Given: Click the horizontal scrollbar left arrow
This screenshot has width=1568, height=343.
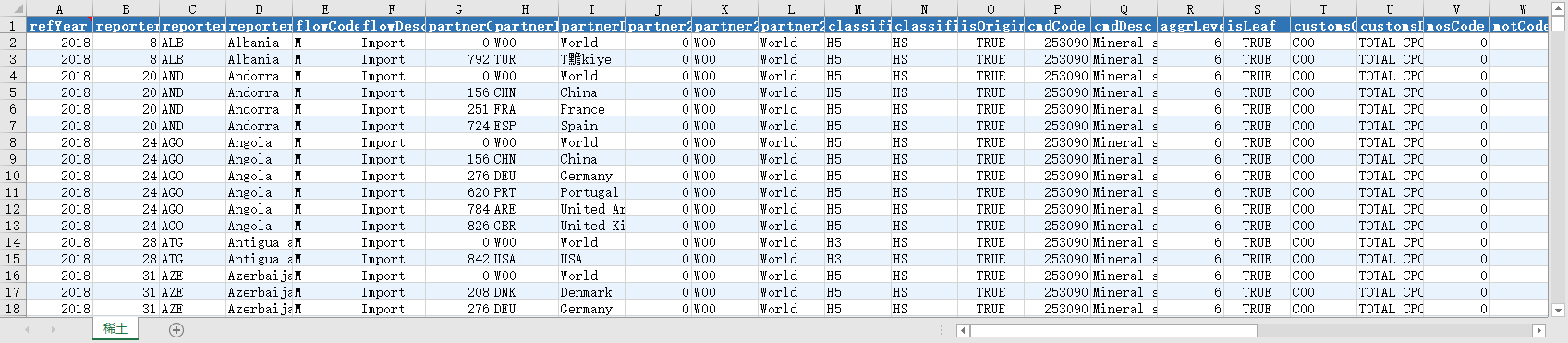Looking at the screenshot, I should [x=963, y=330].
